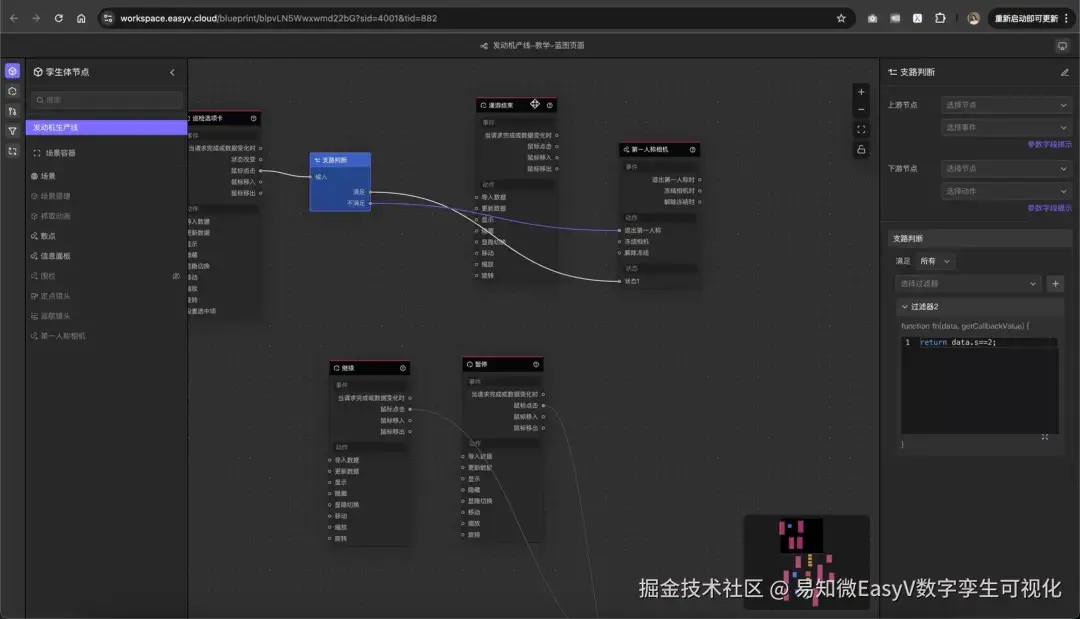Click 鼠标点击 event port on 暂停 node
1080x619 pixels.
tap(543, 406)
